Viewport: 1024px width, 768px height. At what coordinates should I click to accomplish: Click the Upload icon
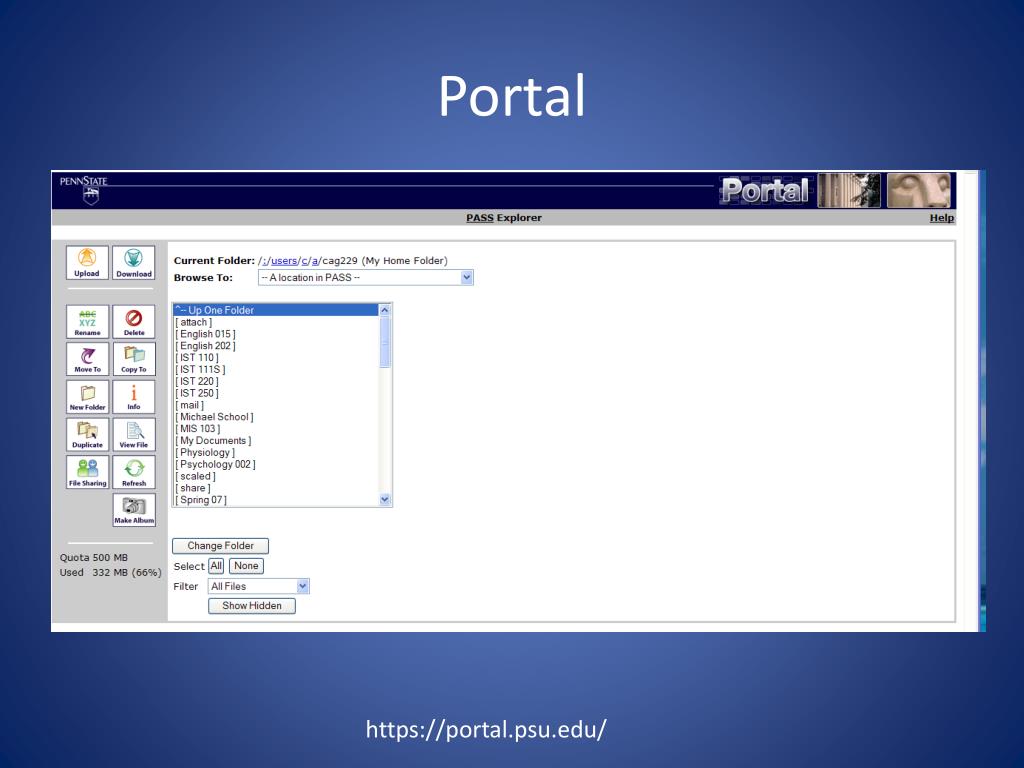point(87,263)
